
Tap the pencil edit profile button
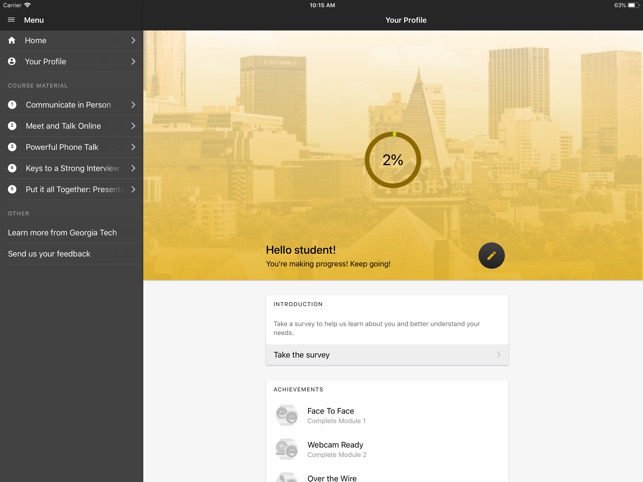click(491, 255)
